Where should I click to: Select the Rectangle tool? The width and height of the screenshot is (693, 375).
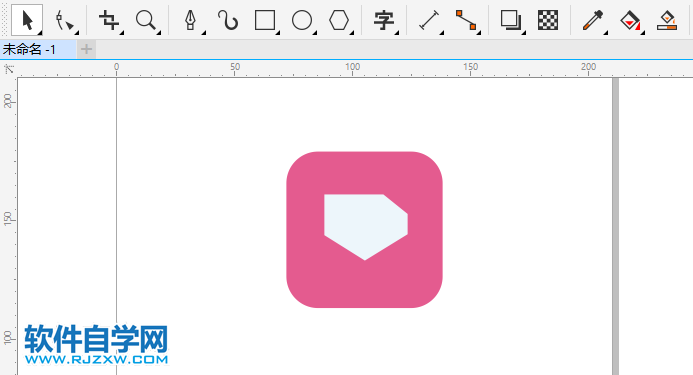pos(265,20)
